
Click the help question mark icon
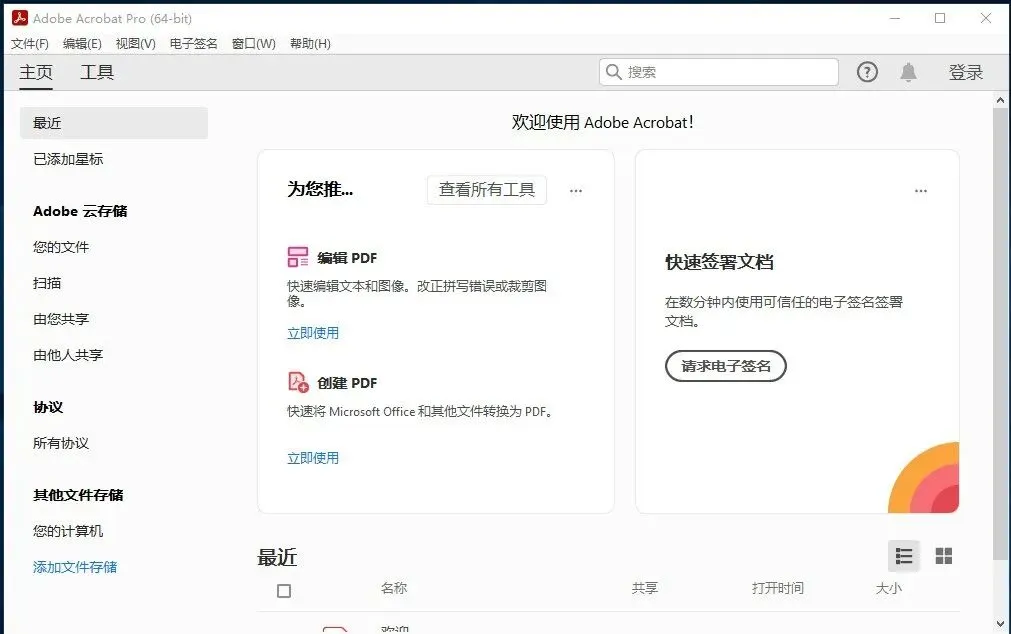coord(867,72)
